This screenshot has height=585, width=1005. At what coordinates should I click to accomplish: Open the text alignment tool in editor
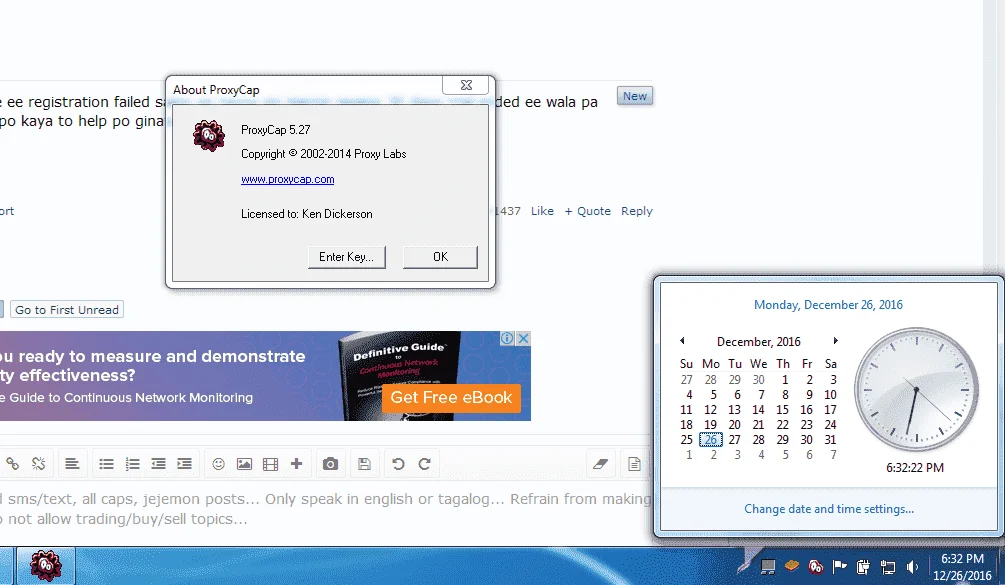pyautogui.click(x=72, y=463)
